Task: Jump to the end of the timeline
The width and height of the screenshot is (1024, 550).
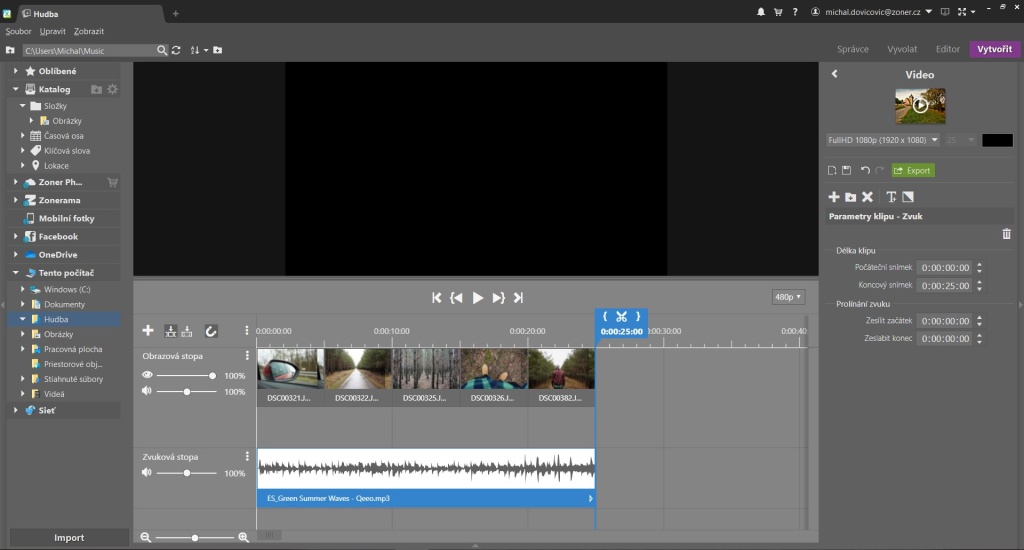Action: tap(518, 298)
